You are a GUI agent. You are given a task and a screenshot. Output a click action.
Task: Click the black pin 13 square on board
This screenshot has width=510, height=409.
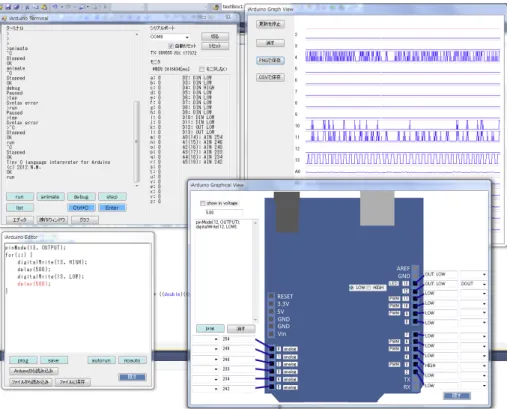tap(415, 283)
